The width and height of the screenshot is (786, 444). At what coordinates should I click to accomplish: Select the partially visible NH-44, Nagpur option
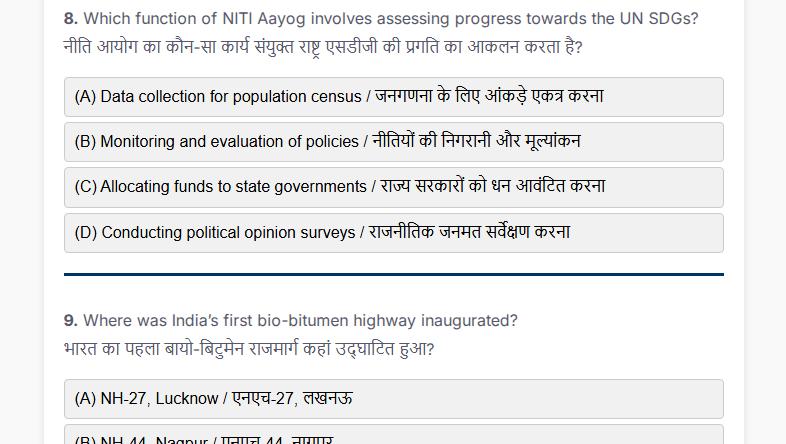[x=394, y=434]
